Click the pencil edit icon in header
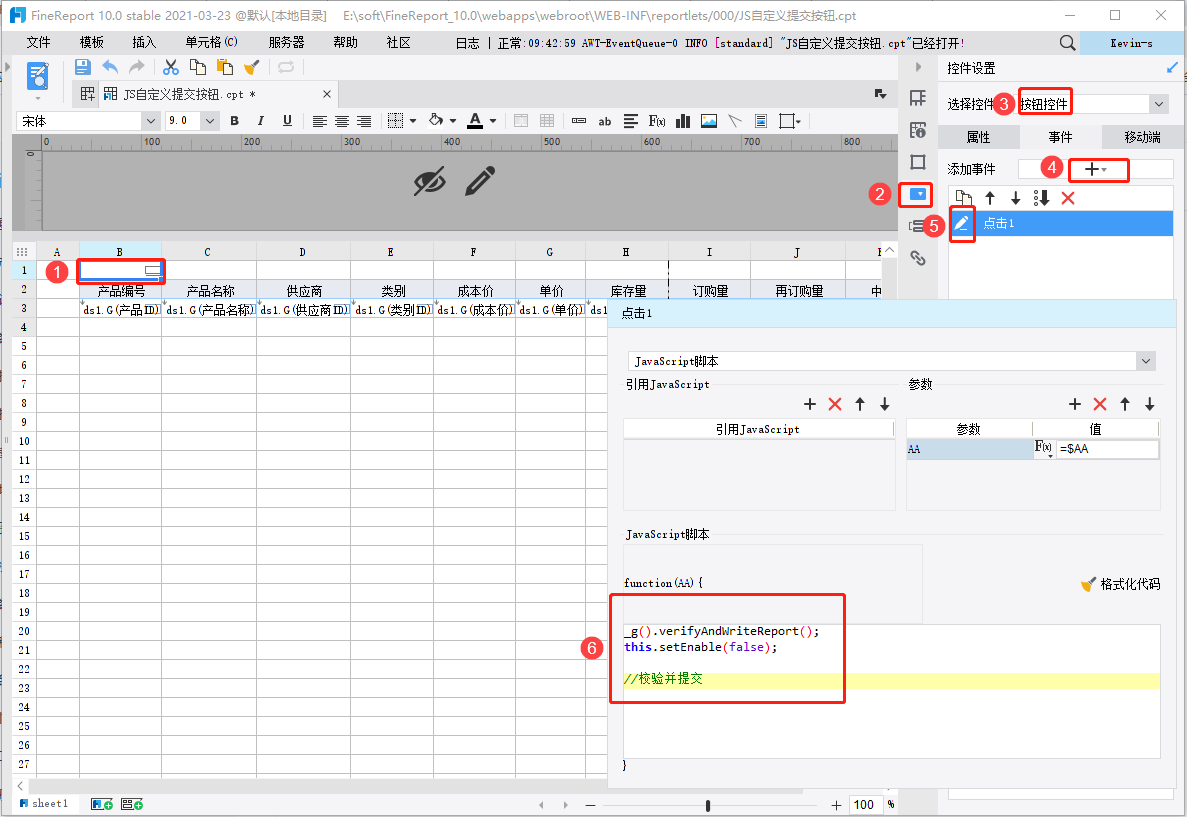The image size is (1187, 817). (x=480, y=181)
